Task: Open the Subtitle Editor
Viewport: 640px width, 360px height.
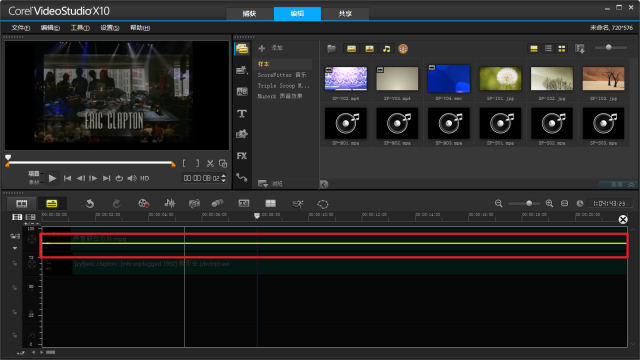Action: pos(244,203)
